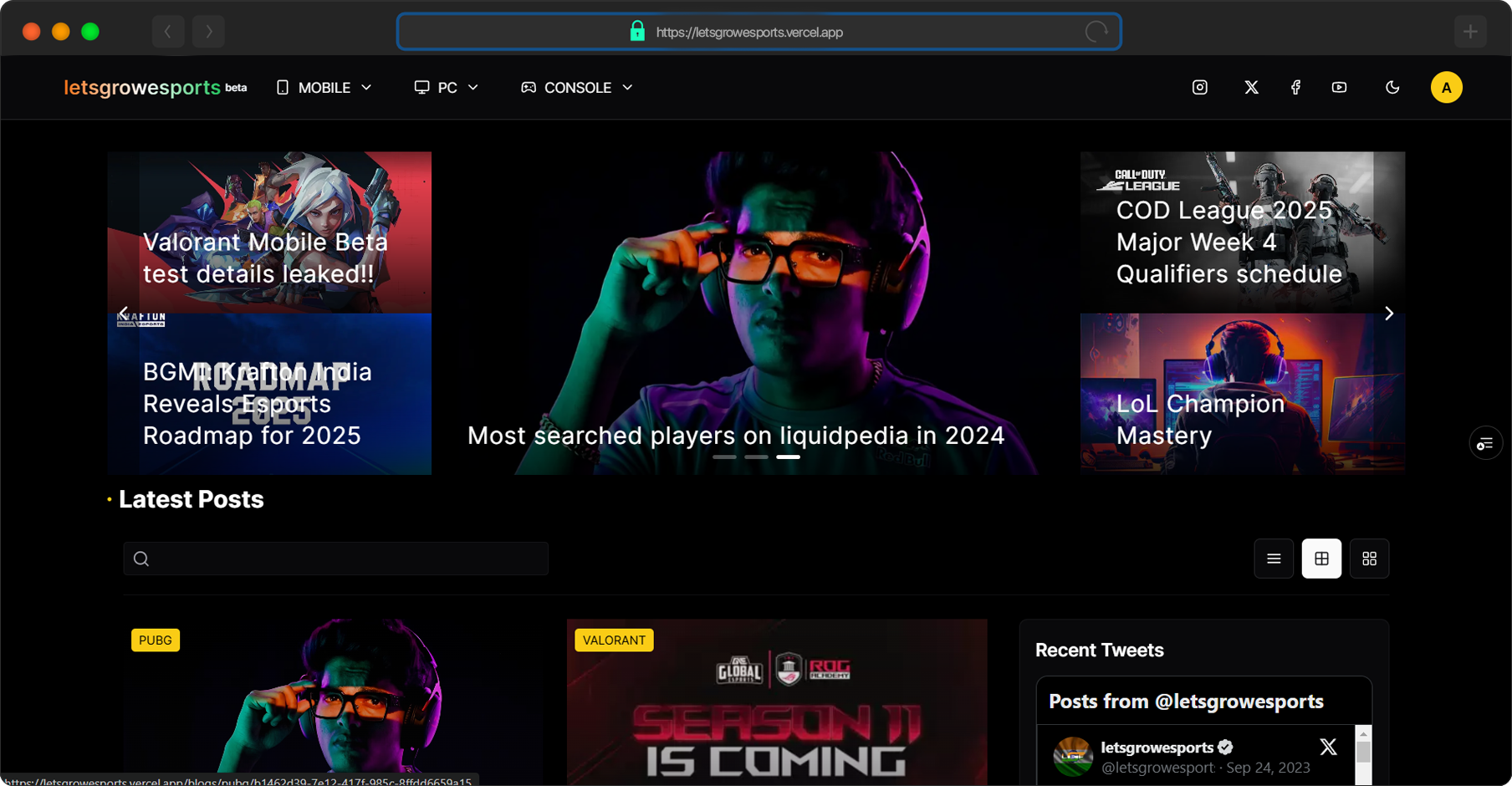1512x786 pixels.
Task: Open the YouTube icon in navbar
Action: (x=1339, y=87)
